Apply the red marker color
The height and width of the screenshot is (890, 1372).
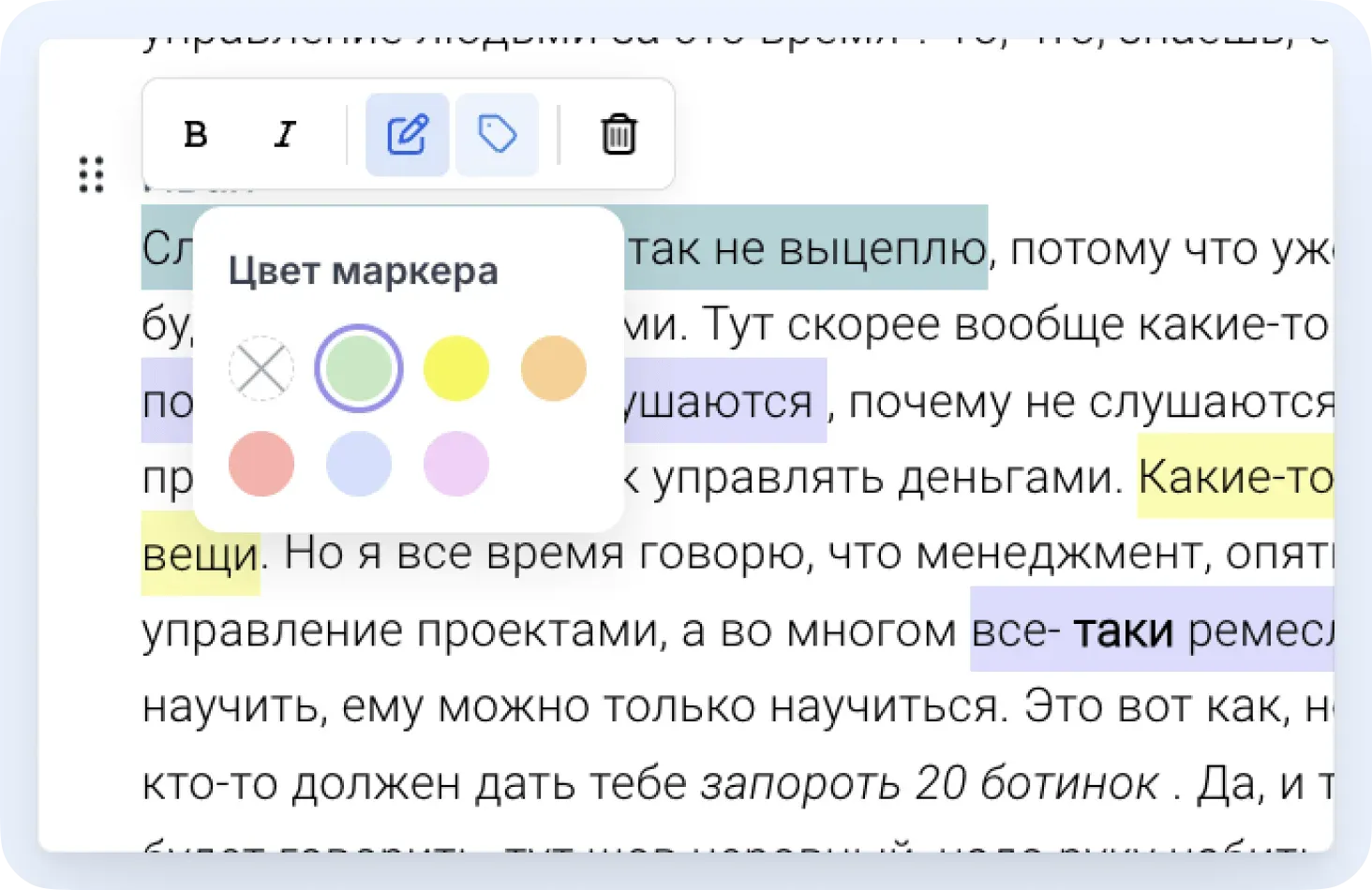[261, 464]
